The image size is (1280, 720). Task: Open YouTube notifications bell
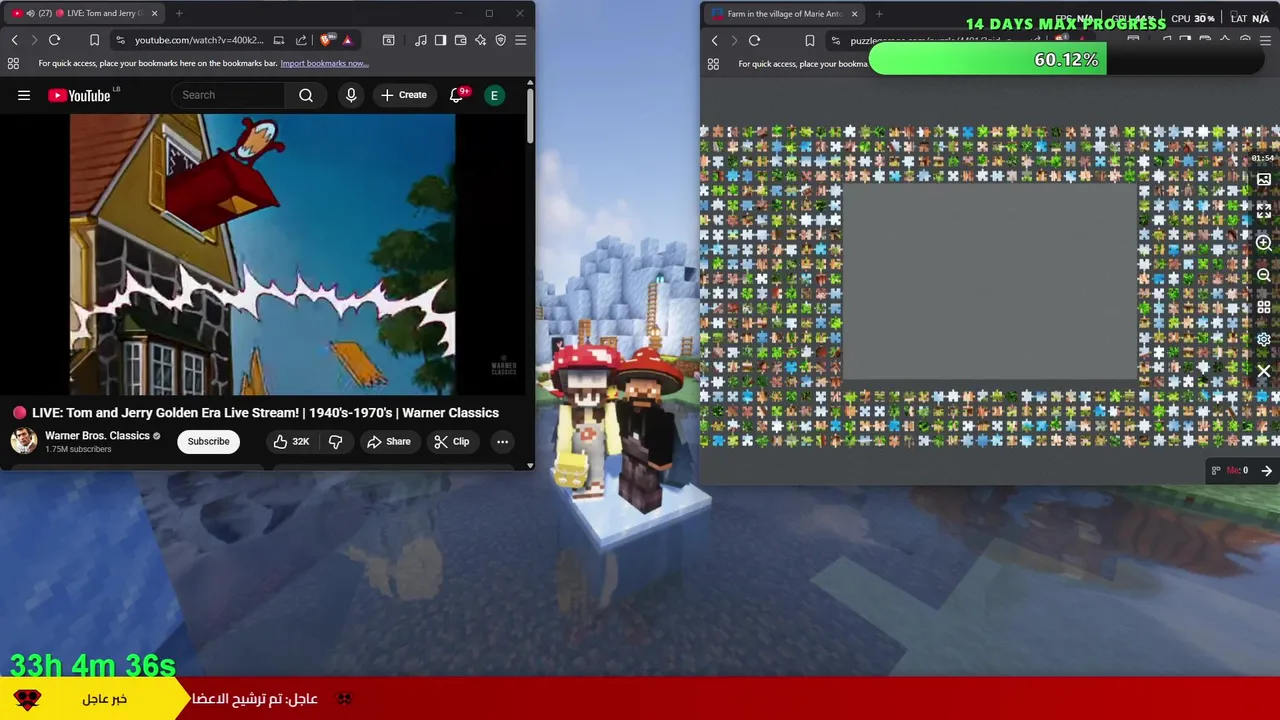[457, 95]
